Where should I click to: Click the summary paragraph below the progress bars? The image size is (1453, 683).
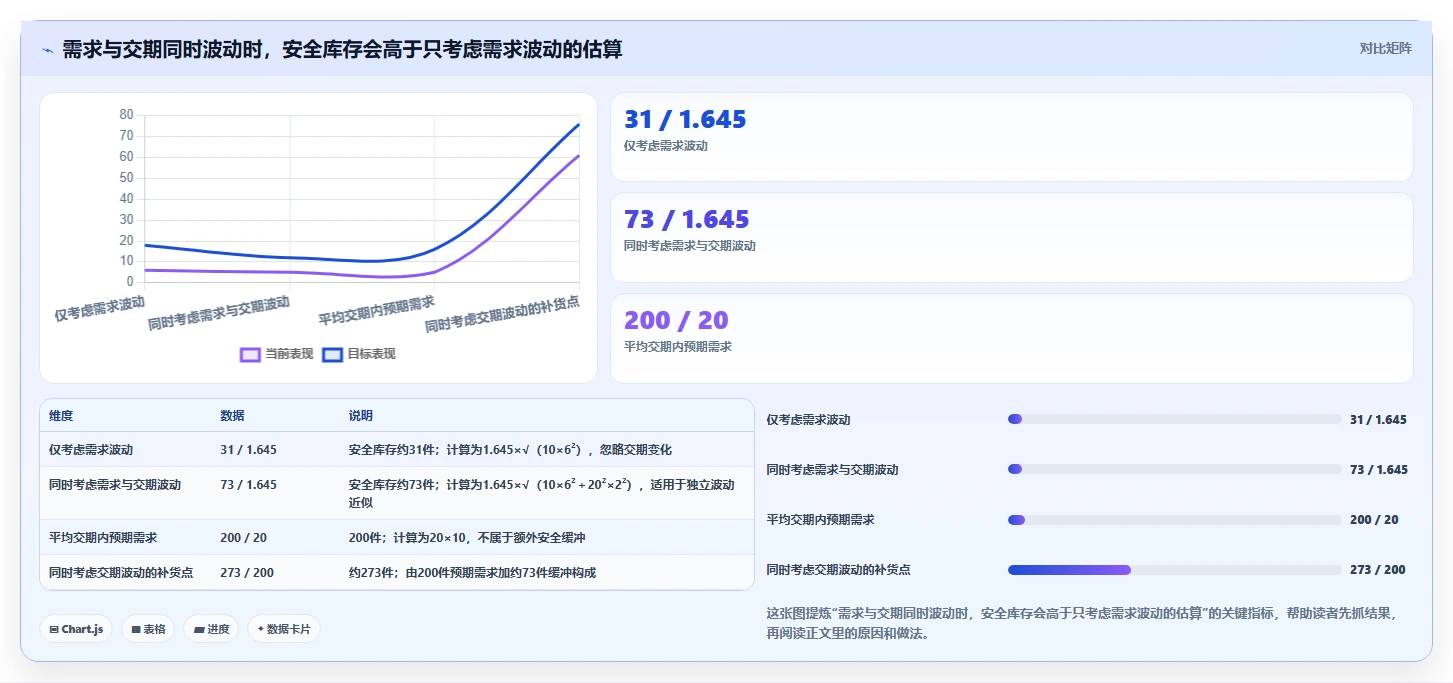pyautogui.click(x=1080, y=623)
